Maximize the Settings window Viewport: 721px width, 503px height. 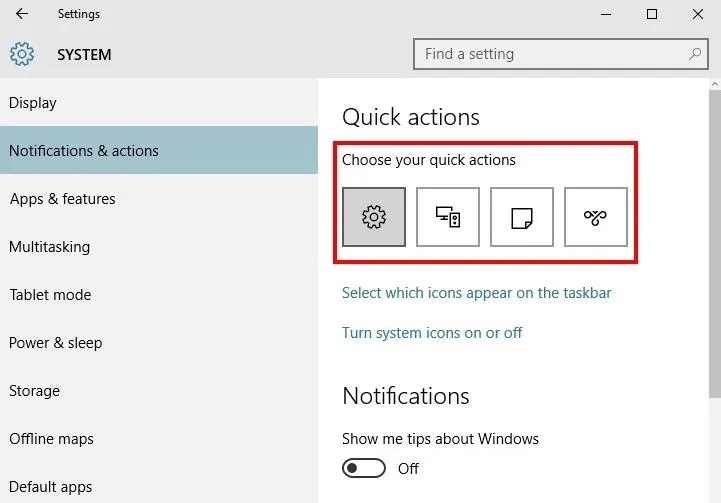pyautogui.click(x=652, y=14)
